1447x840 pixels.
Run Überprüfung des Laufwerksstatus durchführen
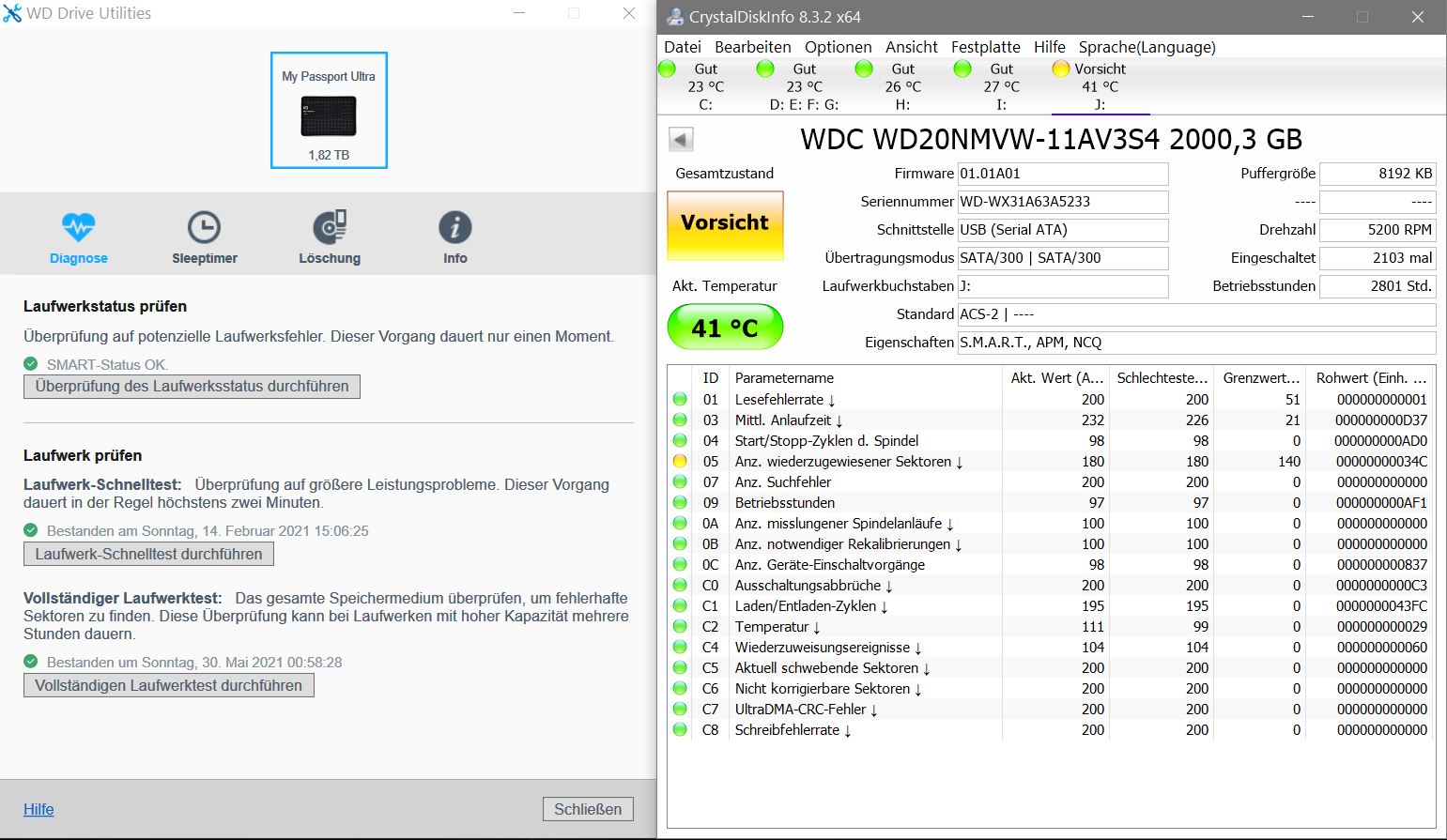192,387
